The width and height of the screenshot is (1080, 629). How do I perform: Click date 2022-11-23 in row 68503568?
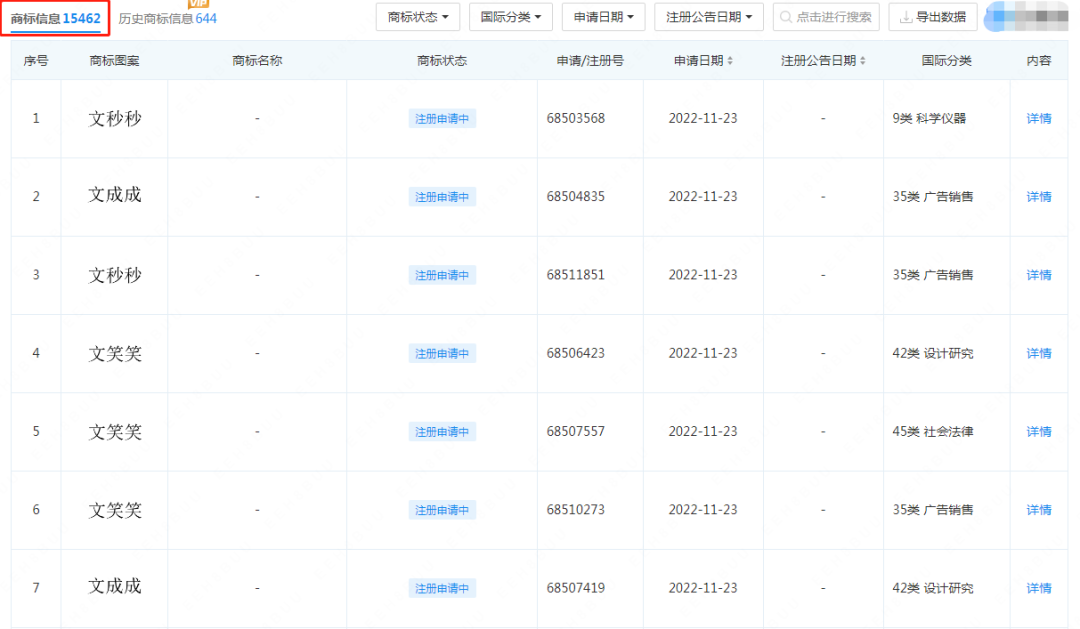(703, 118)
